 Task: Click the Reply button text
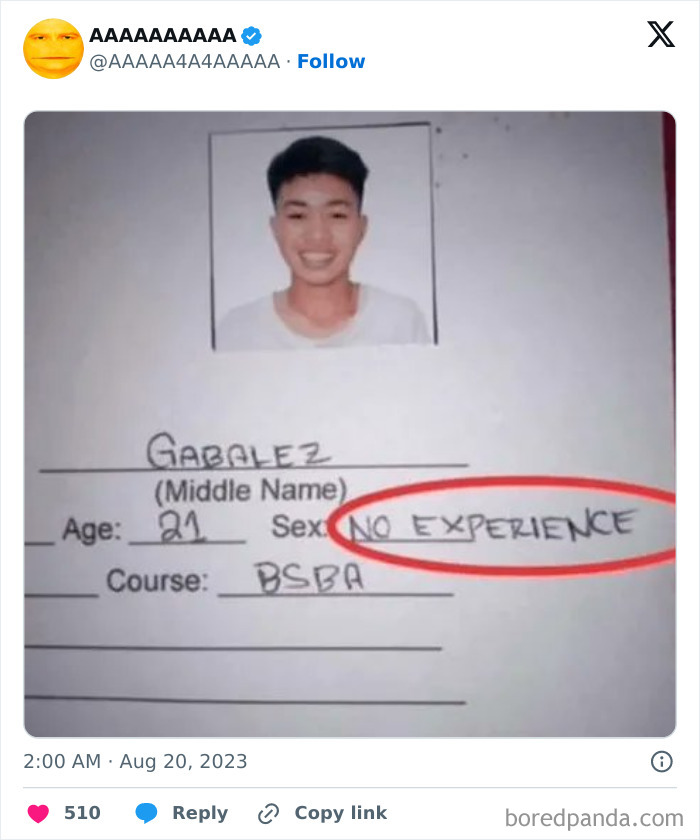[200, 813]
